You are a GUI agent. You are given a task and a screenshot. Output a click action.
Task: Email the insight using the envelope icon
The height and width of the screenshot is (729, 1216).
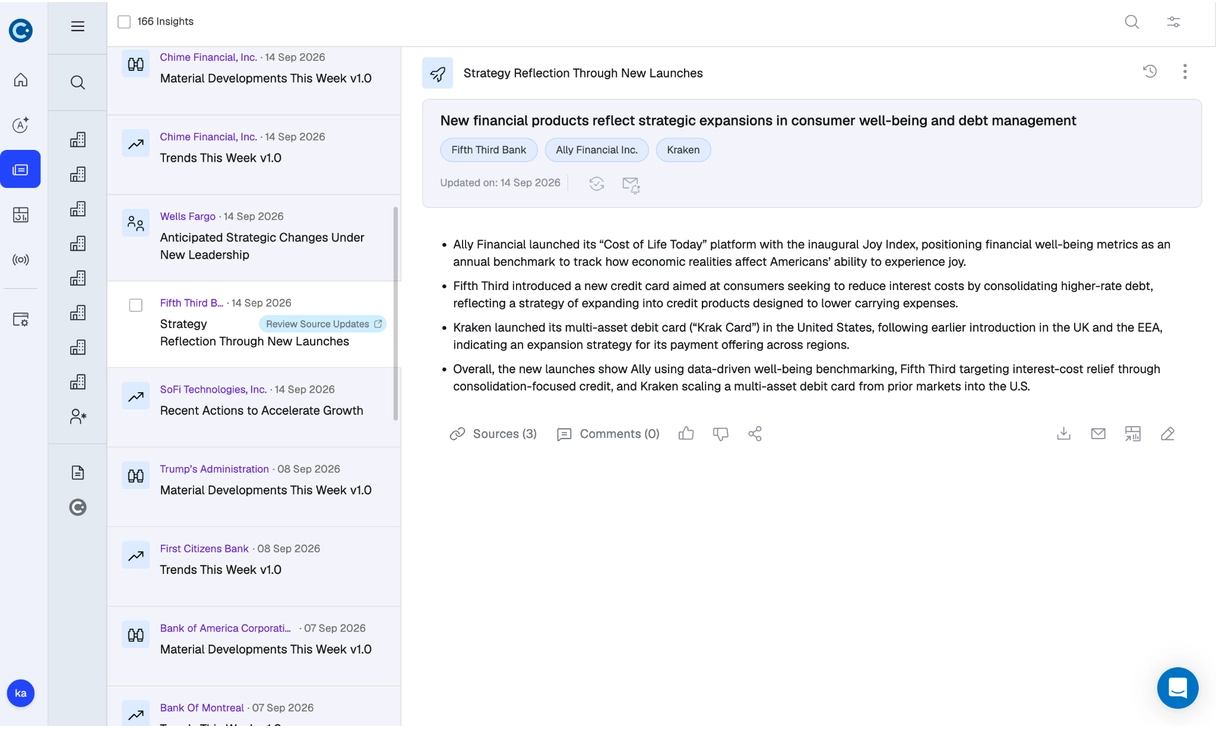pos(1098,434)
